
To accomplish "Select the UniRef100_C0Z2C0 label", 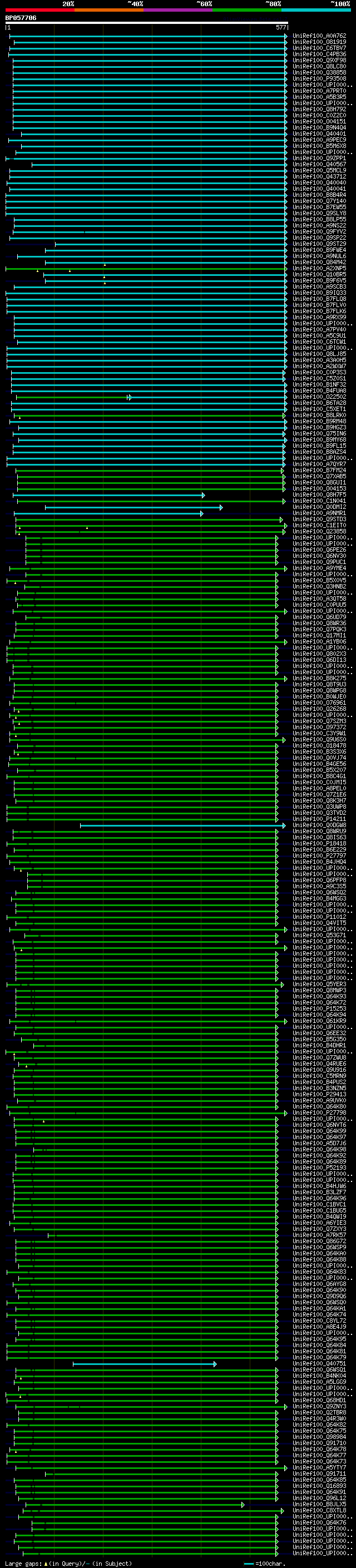I will (319, 115).
